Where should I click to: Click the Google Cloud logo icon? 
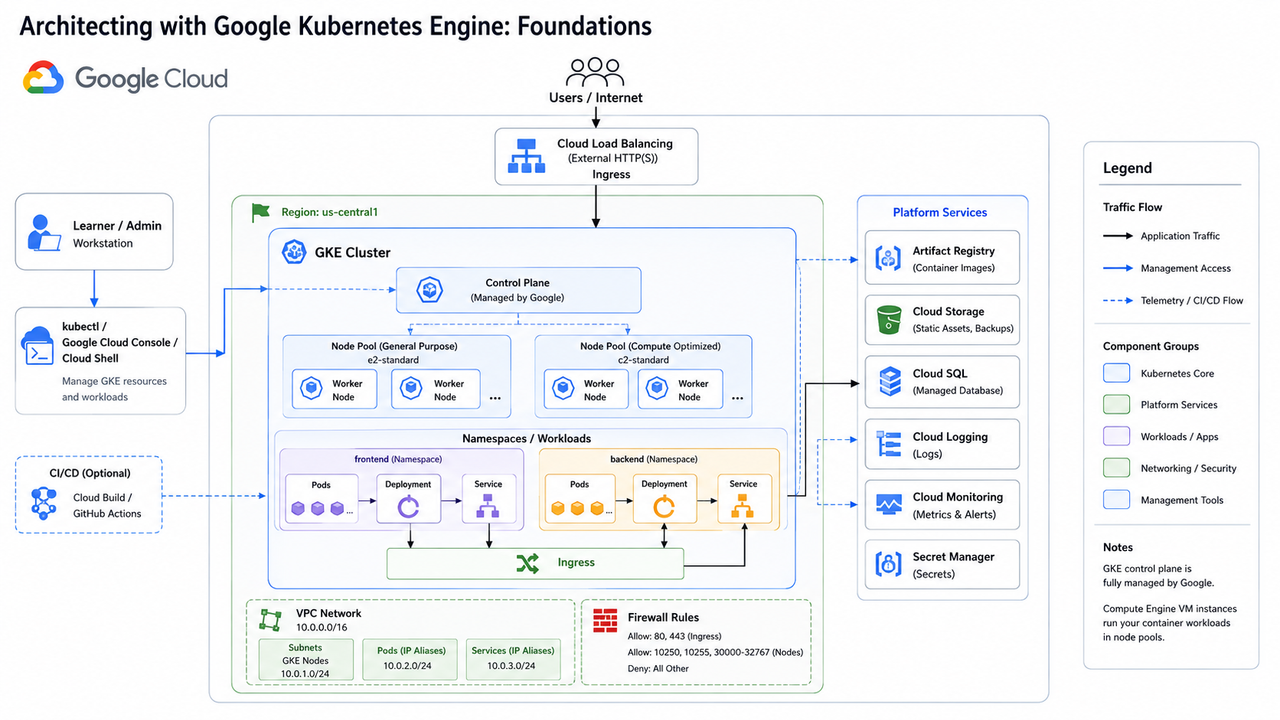(x=43, y=78)
